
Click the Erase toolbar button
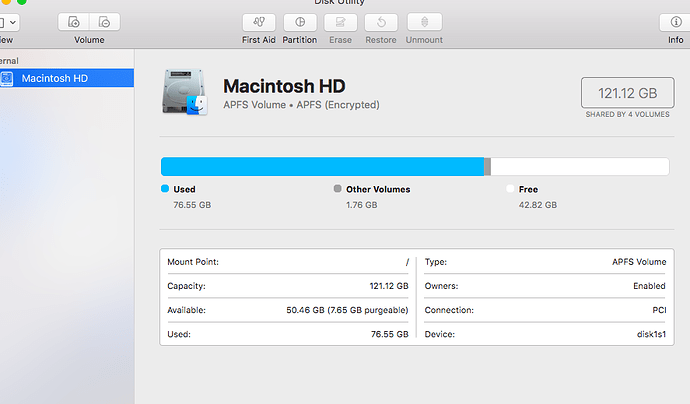click(341, 22)
